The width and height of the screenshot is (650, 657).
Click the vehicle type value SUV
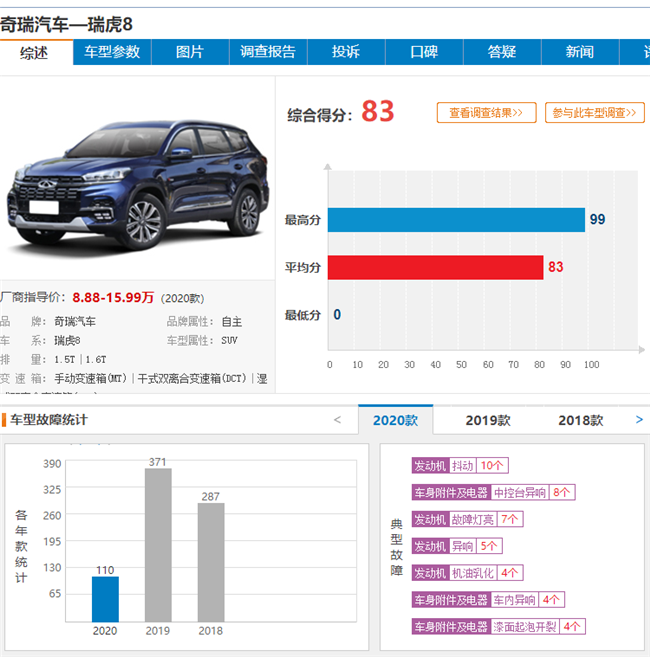229,340
